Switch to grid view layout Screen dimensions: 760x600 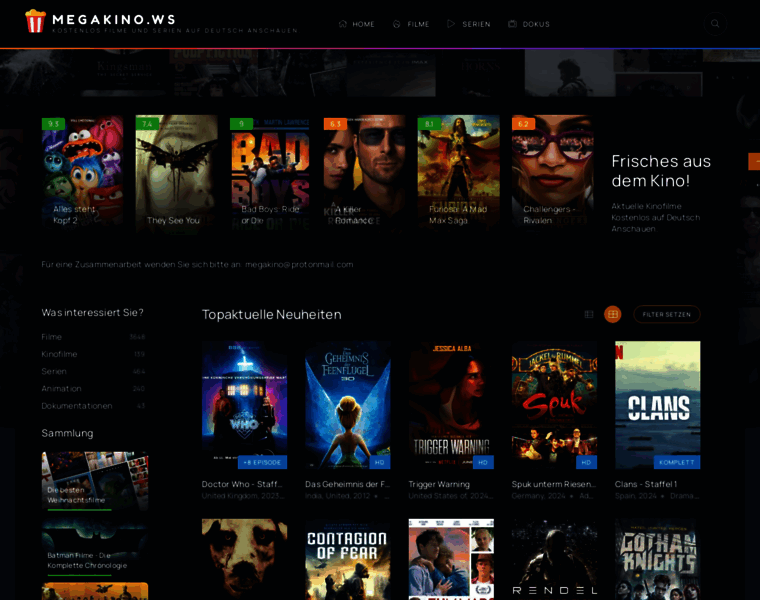coord(613,314)
